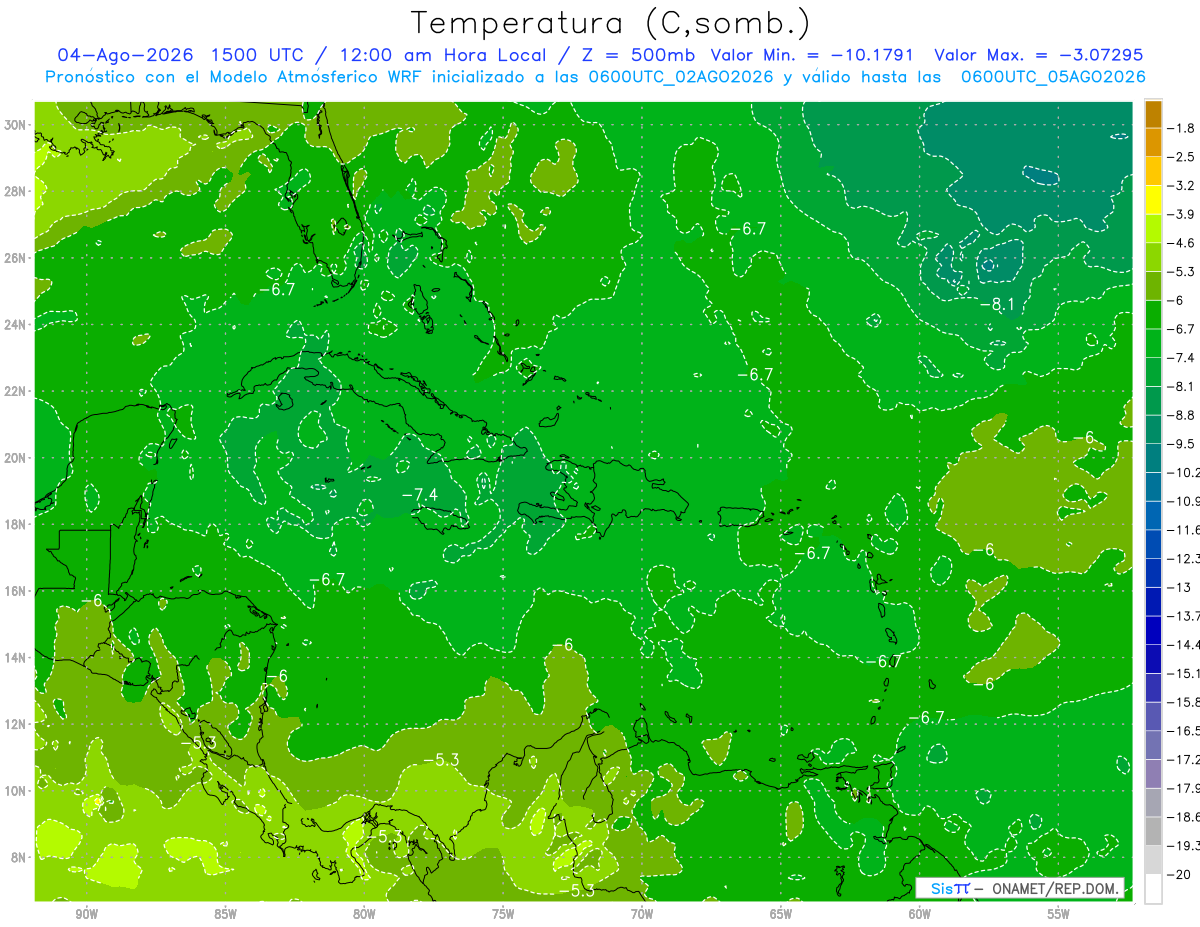
Task: Click the "28N" latitude axis label
Action: tap(15, 191)
